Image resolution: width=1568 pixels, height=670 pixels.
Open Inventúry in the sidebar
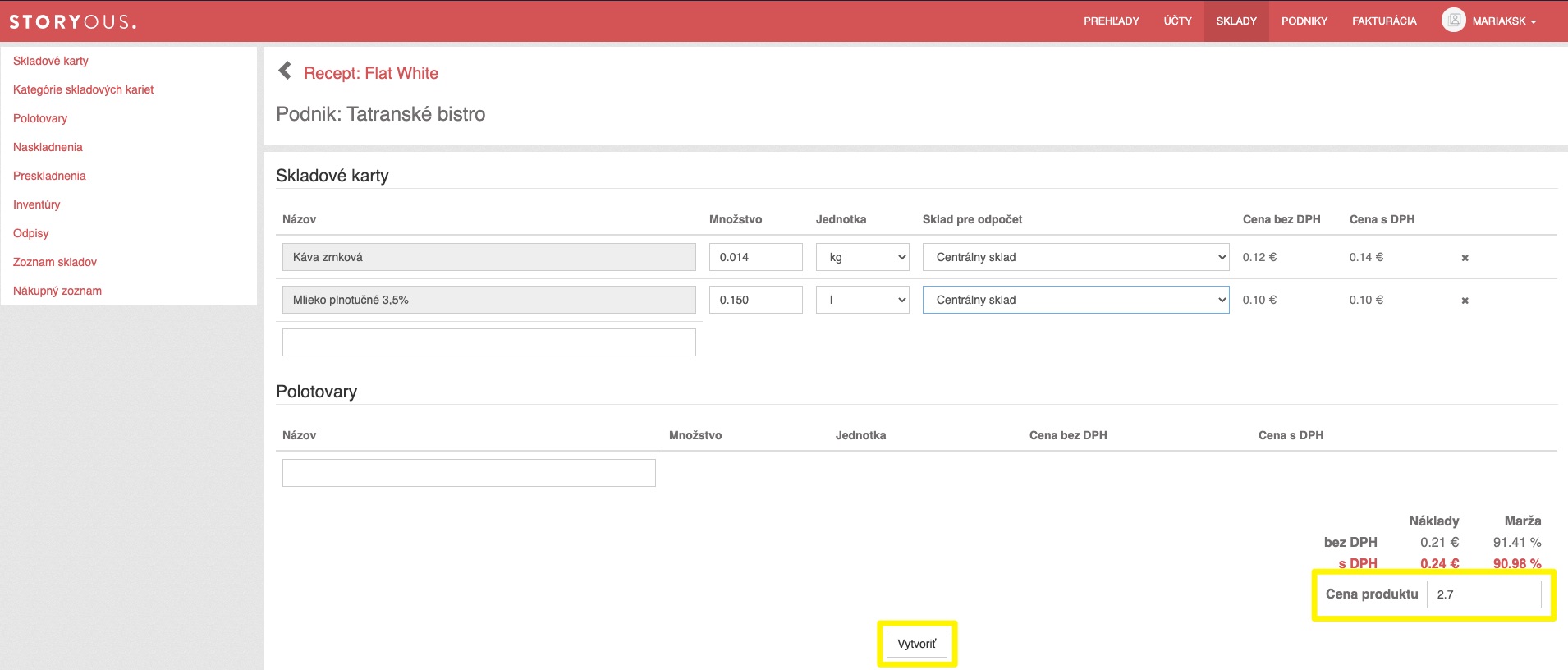click(37, 204)
